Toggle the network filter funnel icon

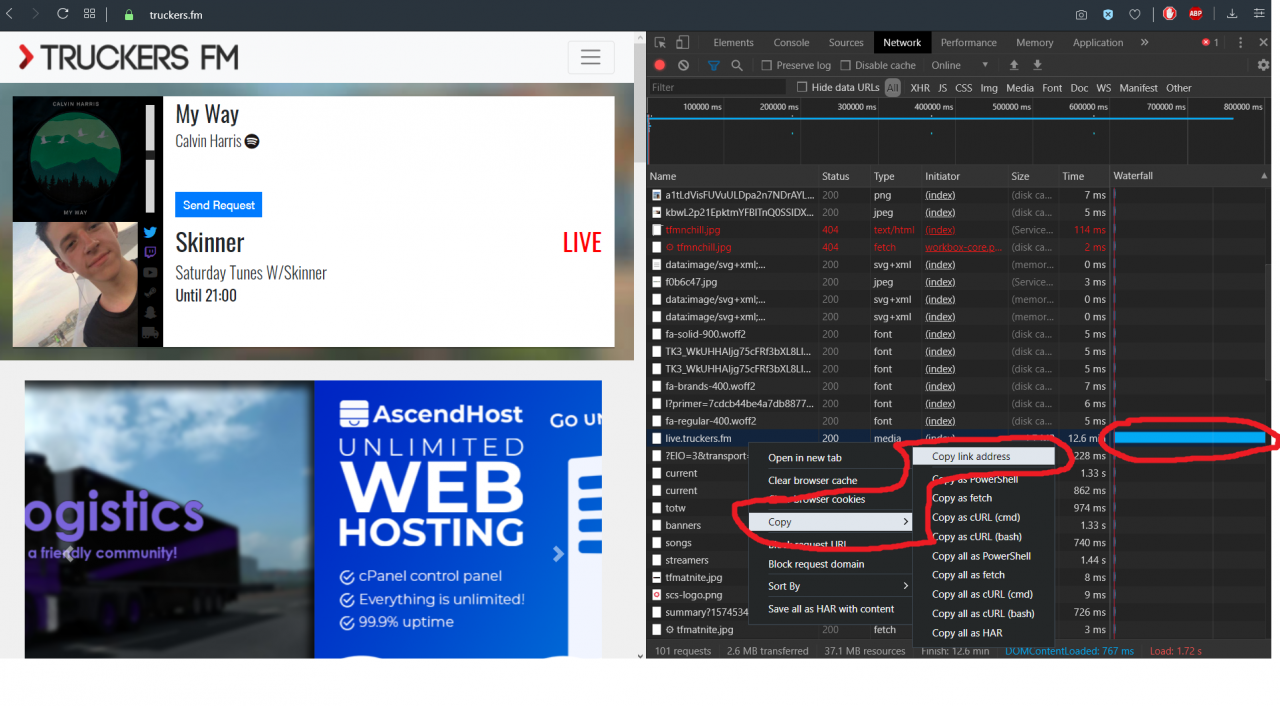(713, 65)
